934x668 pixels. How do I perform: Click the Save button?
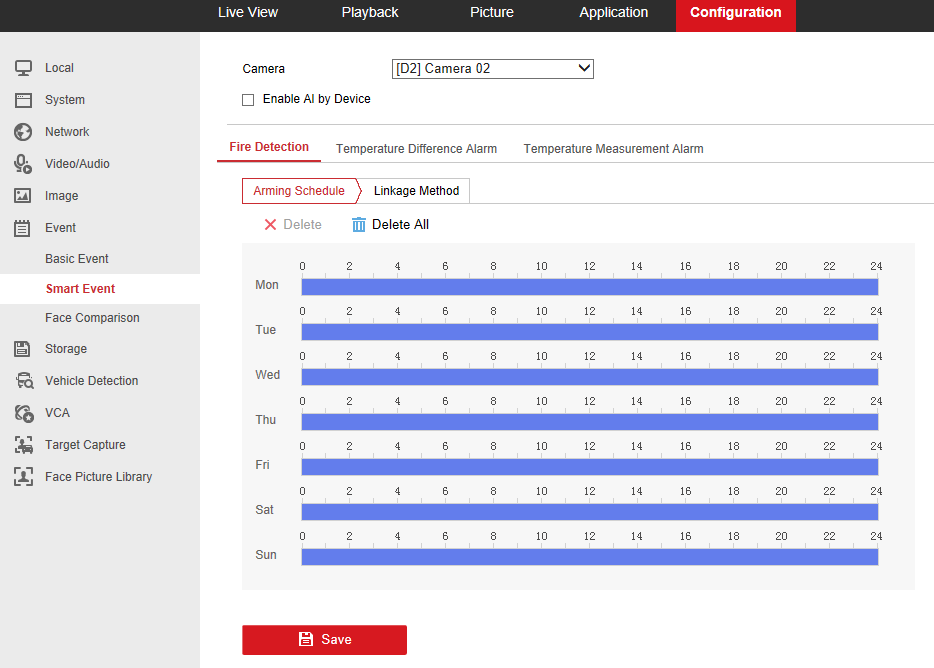pos(325,639)
